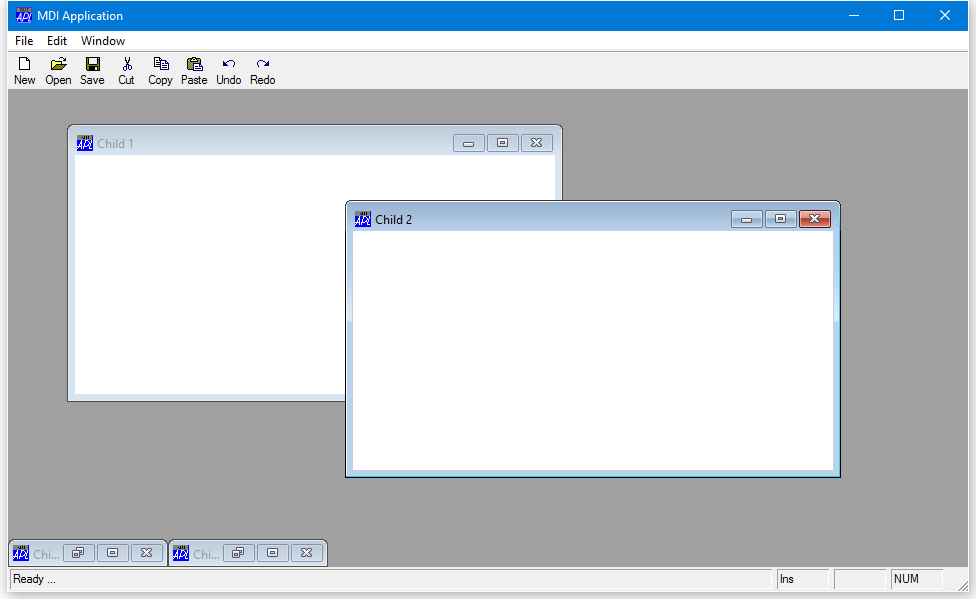Restore the leftmost minimized child window
This screenshot has height=599, width=976.
[x=78, y=553]
